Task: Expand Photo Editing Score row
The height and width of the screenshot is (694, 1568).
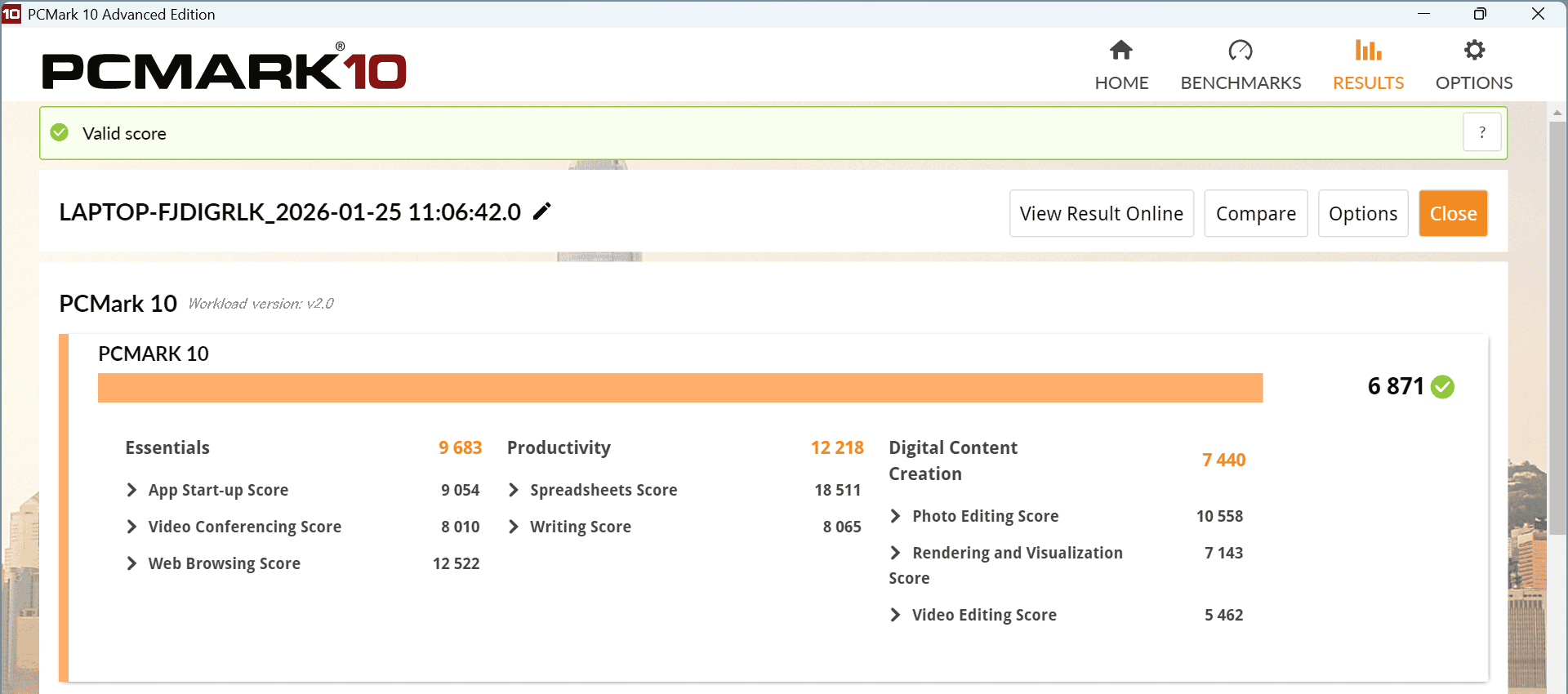Action: coord(896,516)
